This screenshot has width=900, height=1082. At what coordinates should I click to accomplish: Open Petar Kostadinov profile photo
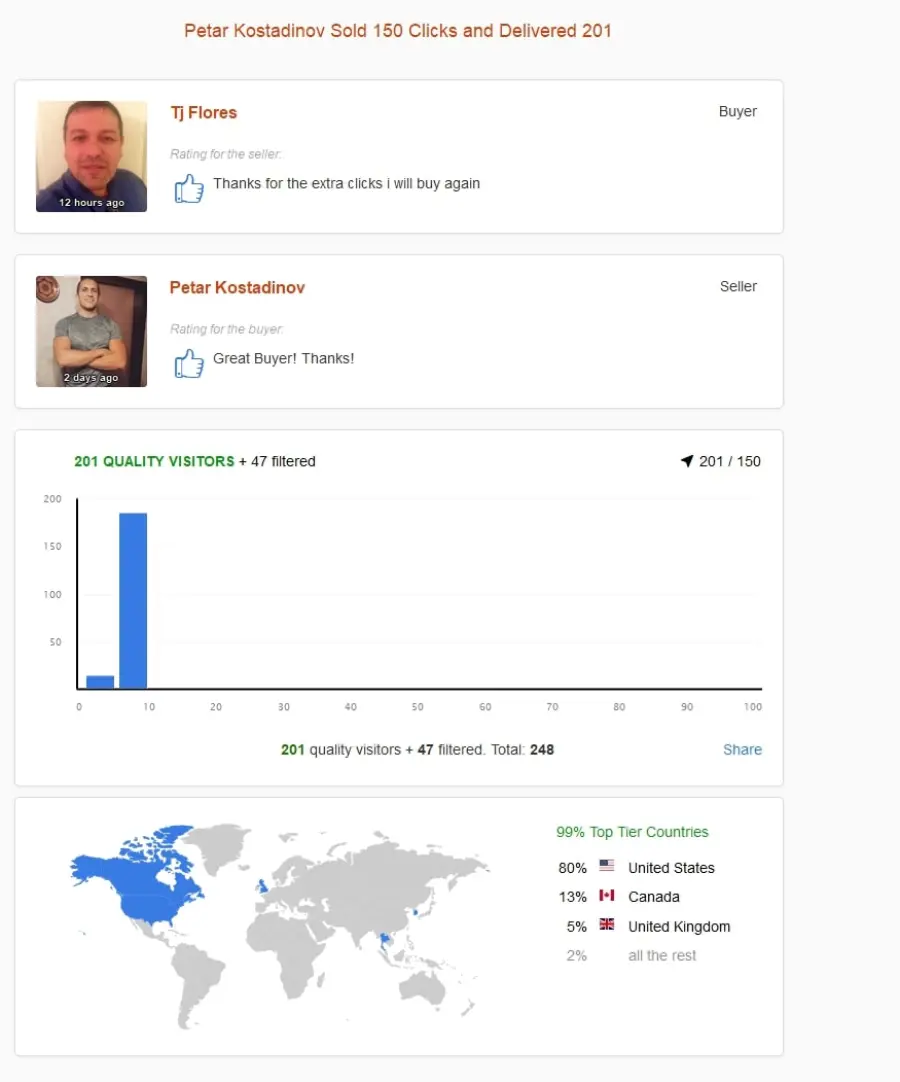click(91, 331)
